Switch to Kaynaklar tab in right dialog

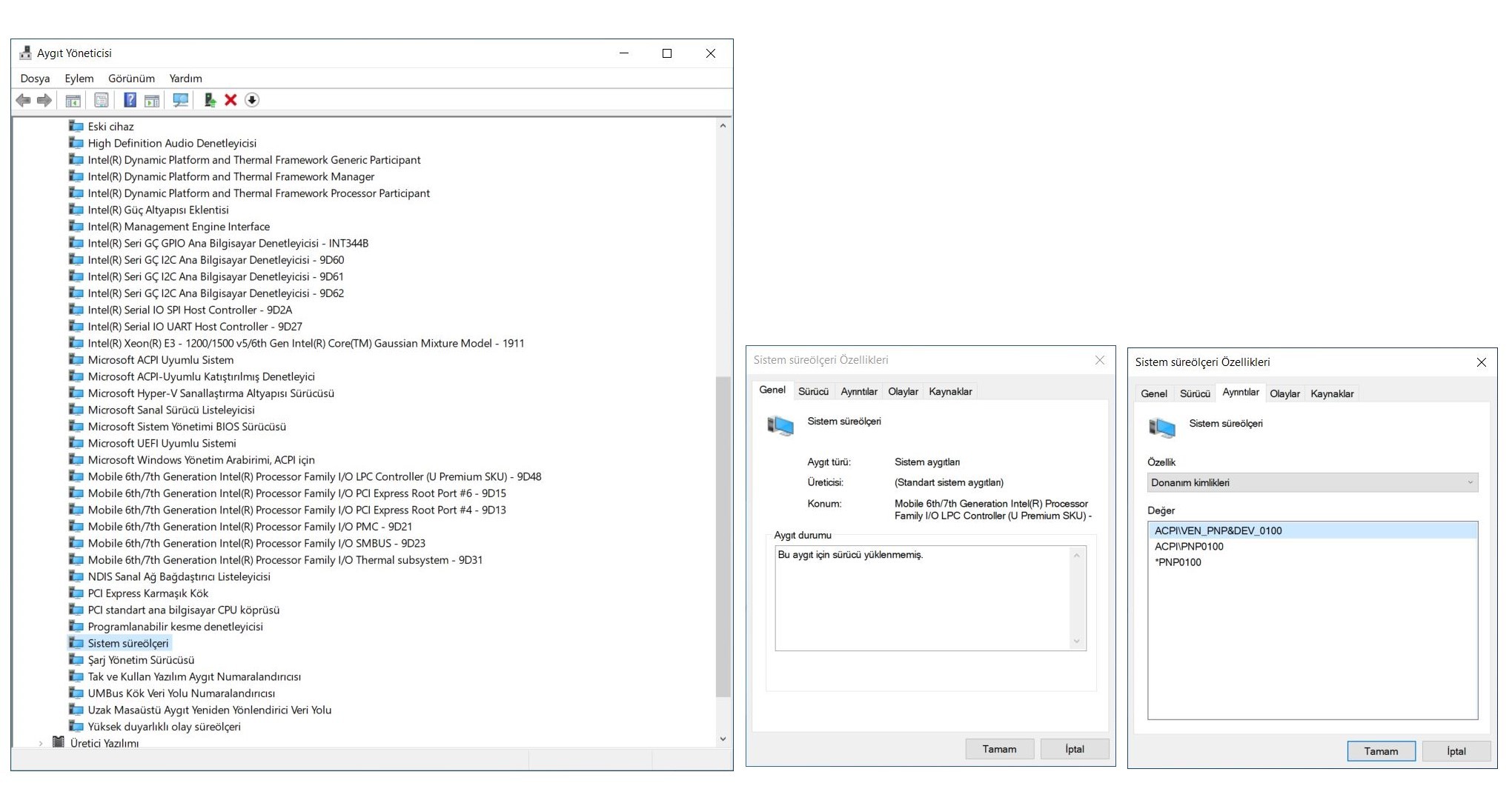point(1331,393)
